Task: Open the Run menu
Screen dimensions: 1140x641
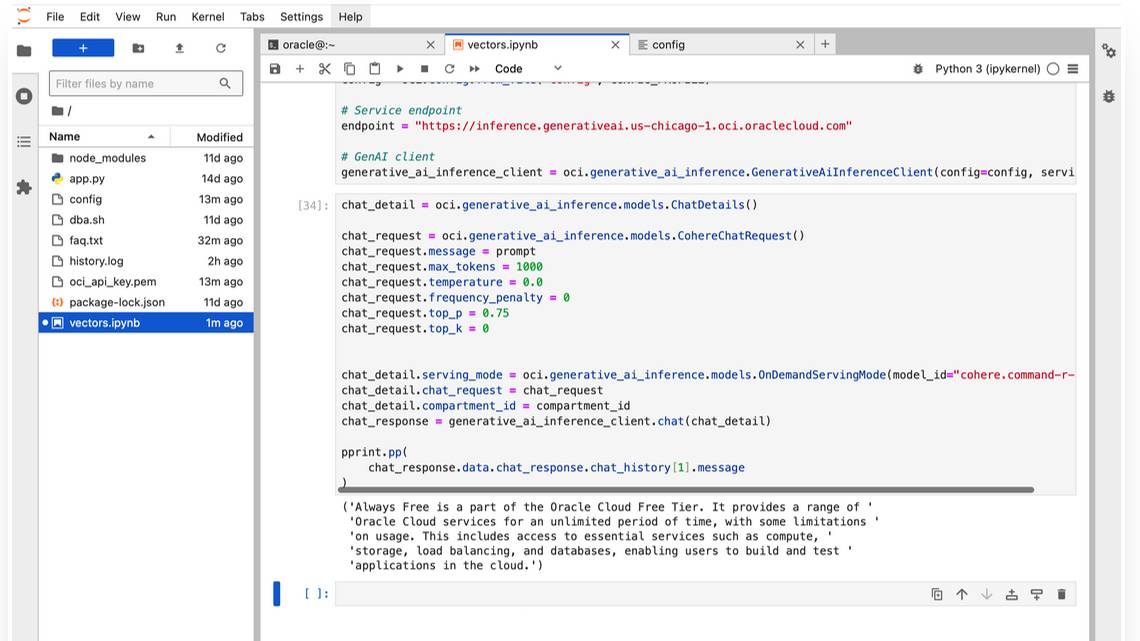Action: click(166, 17)
